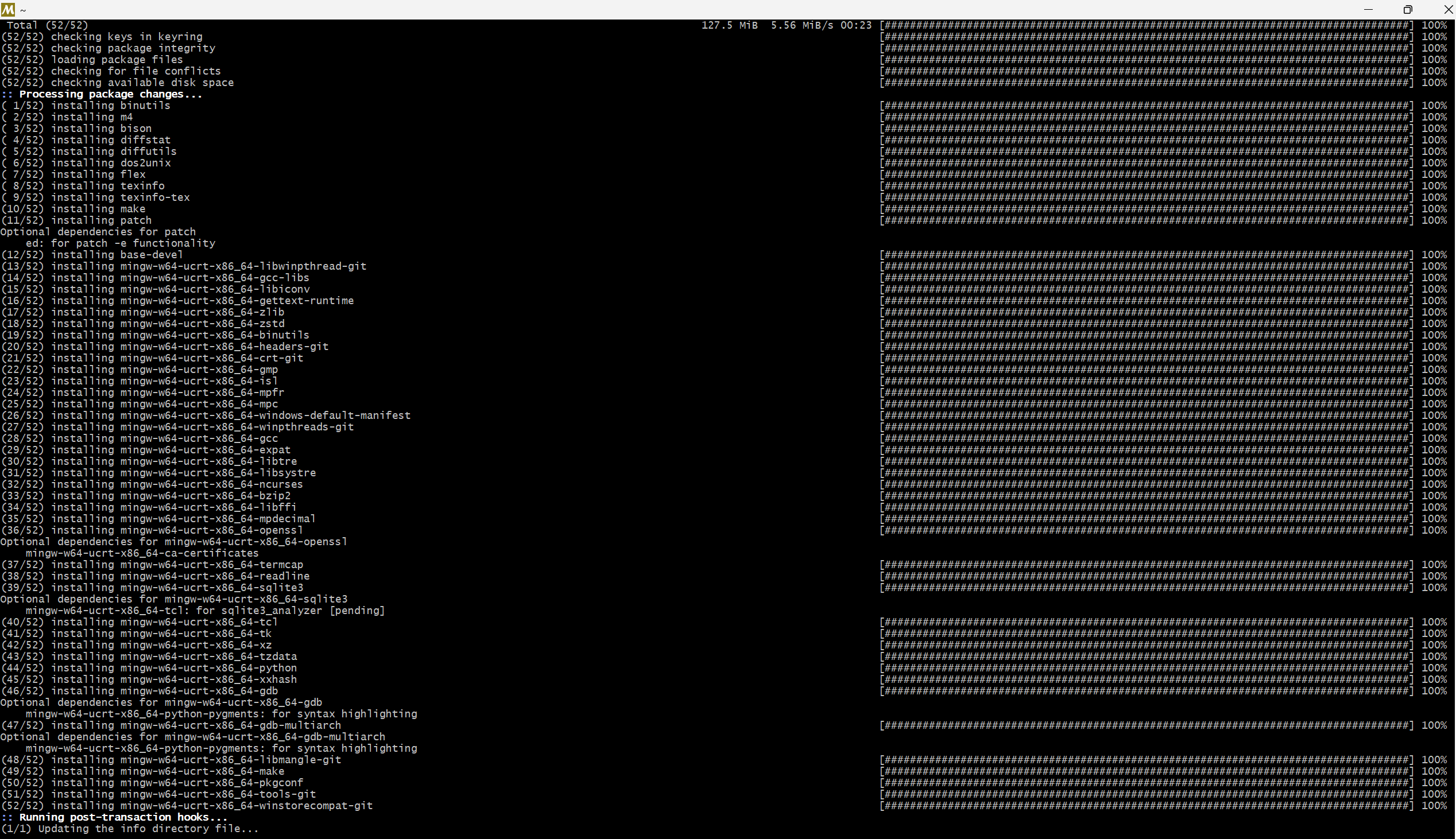Image resolution: width=1456 pixels, height=839 pixels.
Task: Select "mingw-w64-ucrt-x86_64-python-pygments: for syntax highlighting"
Action: [222, 713]
